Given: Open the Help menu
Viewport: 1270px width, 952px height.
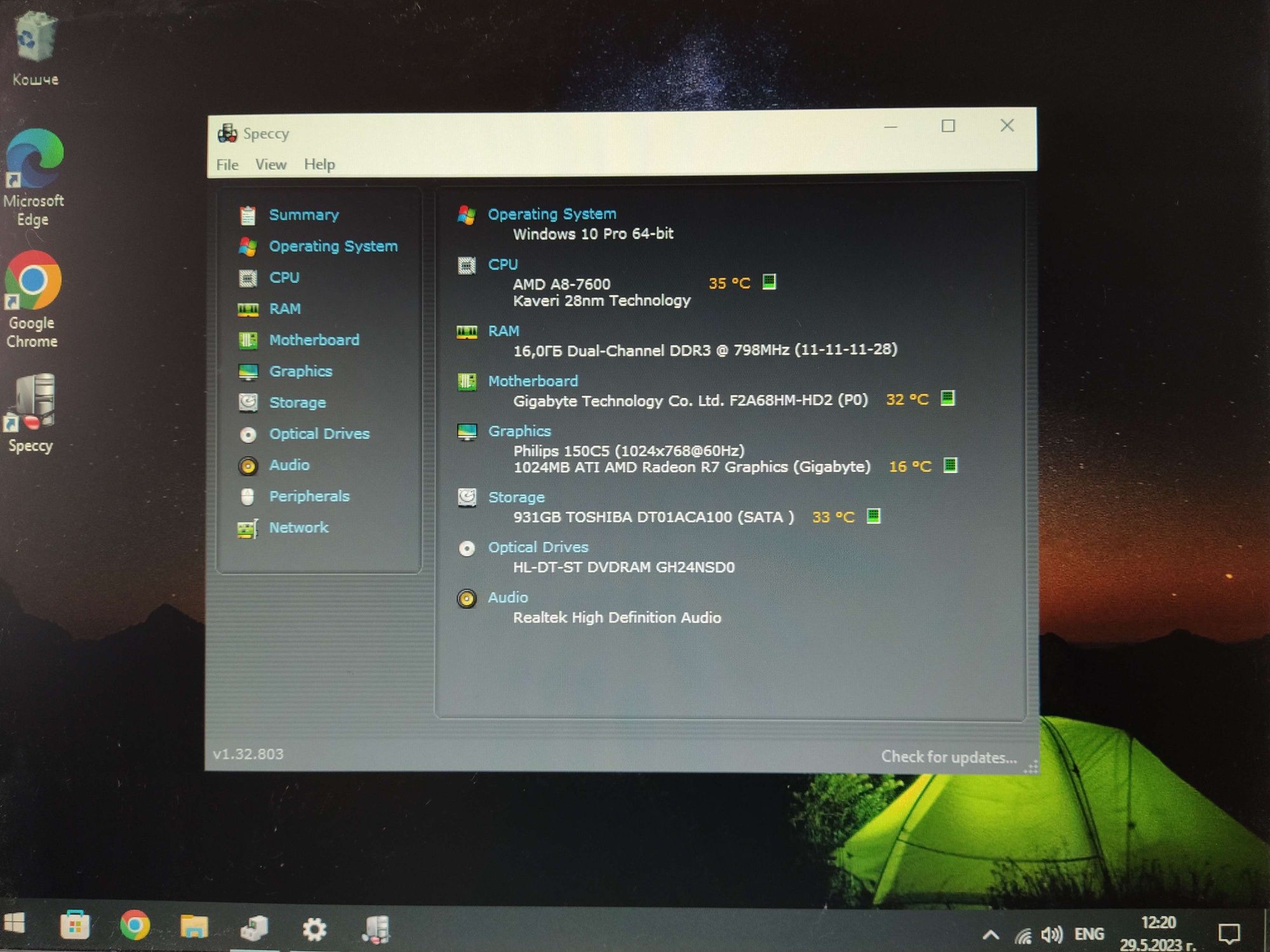Looking at the screenshot, I should click(319, 164).
